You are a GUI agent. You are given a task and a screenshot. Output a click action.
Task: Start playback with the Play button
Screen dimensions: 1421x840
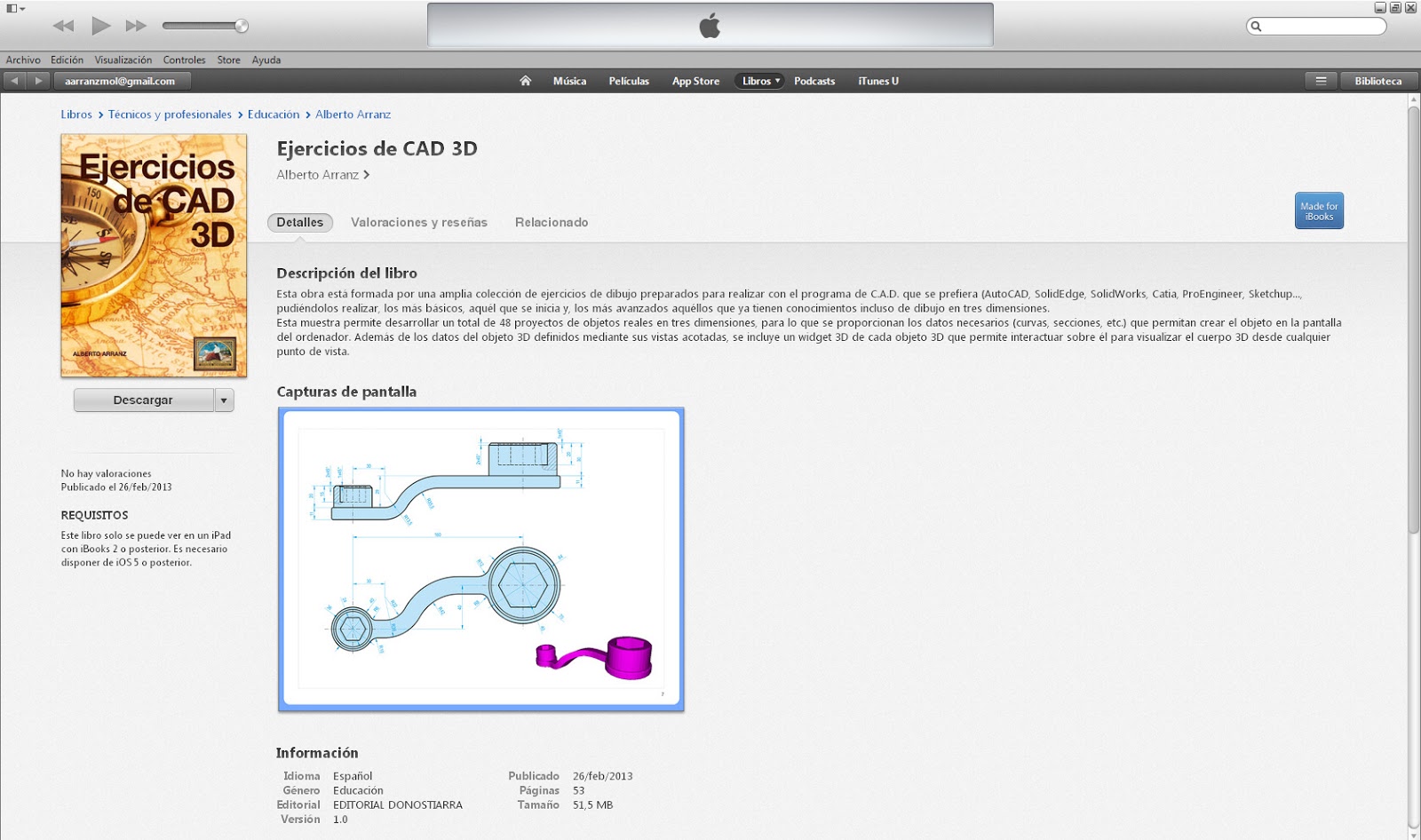[x=101, y=26]
